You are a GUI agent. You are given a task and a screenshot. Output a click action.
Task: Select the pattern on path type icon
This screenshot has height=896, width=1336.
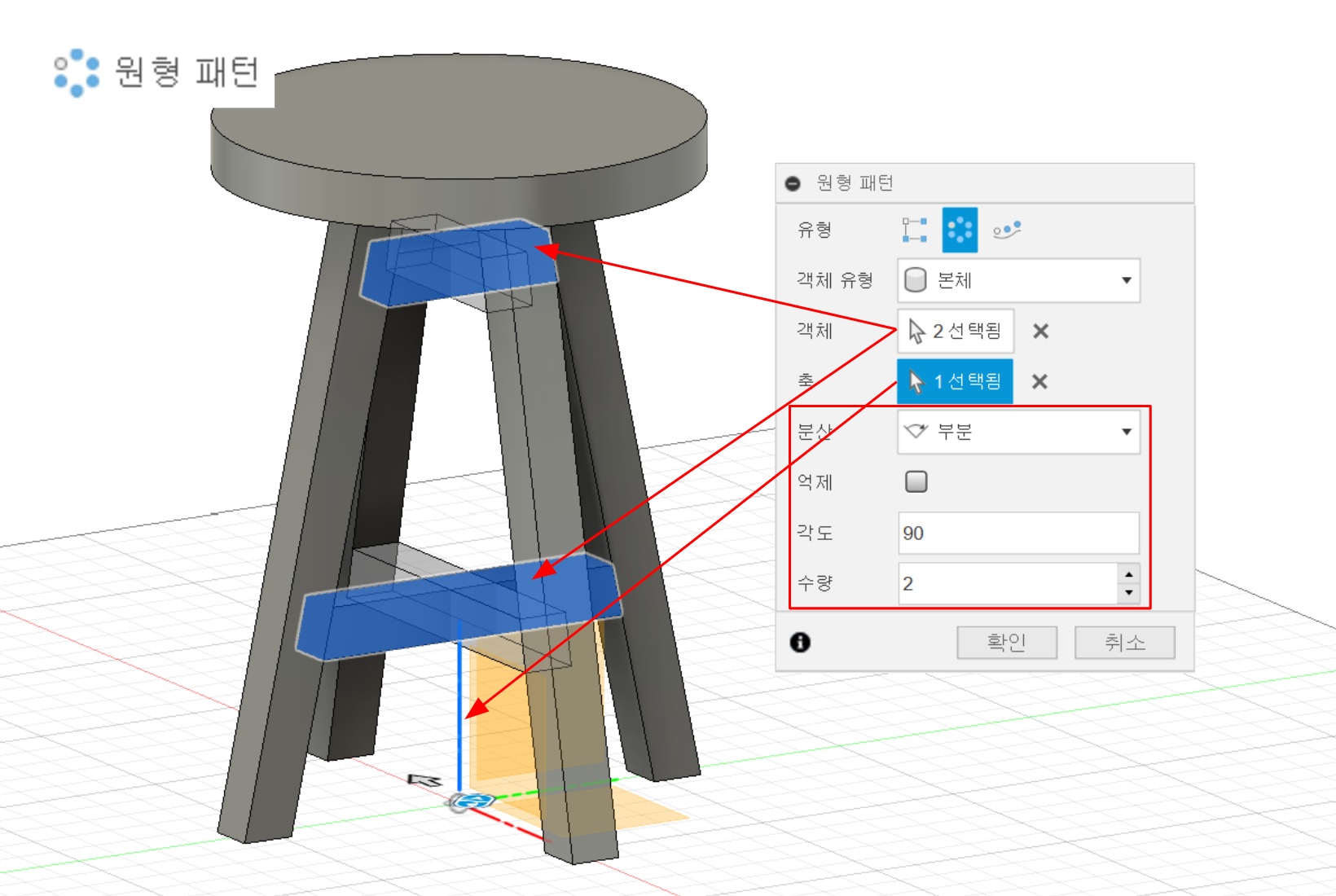(x=1007, y=230)
